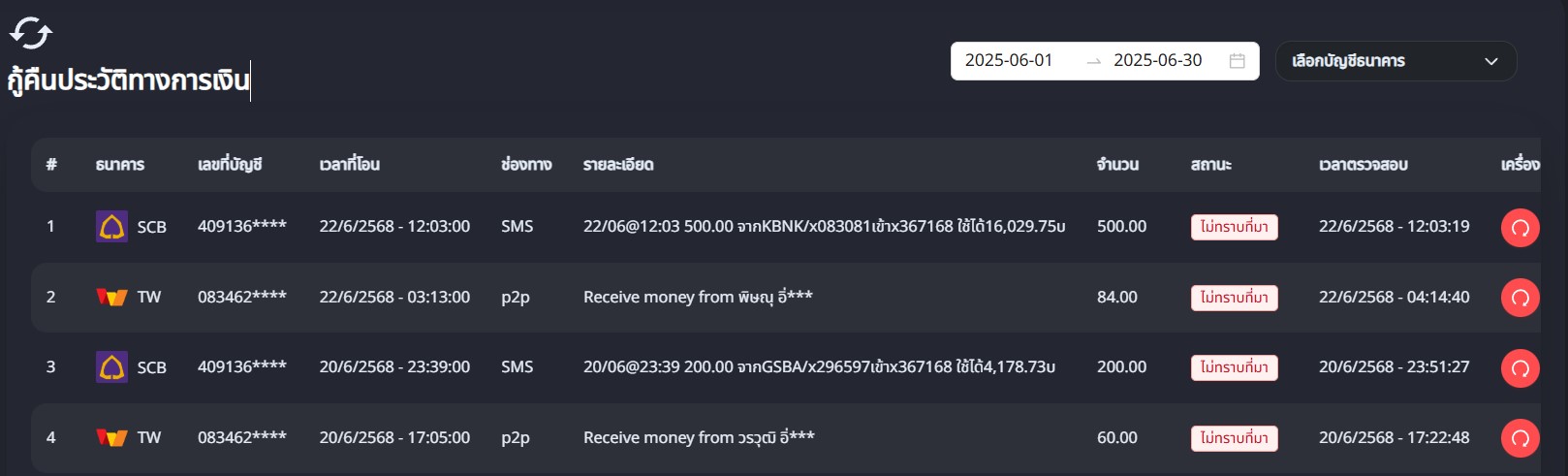Click red restore button for 200.00 transaction
This screenshot has height=476, width=1568.
click(x=1520, y=368)
